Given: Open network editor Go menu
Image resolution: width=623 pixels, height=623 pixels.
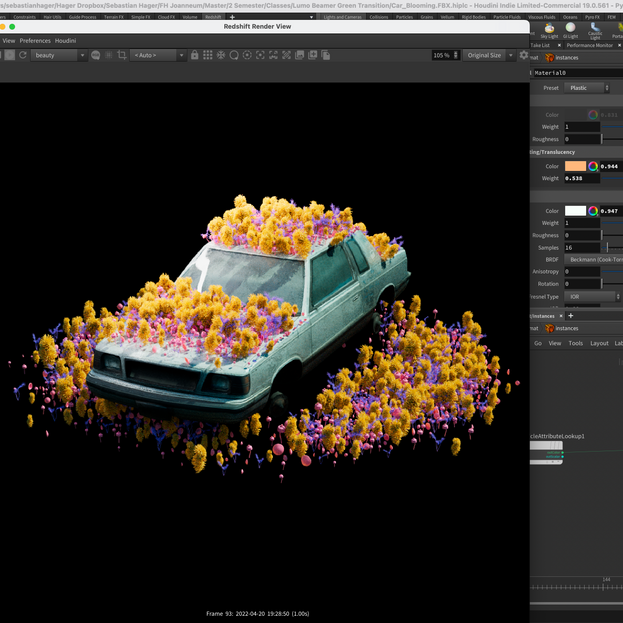Looking at the screenshot, I should click(538, 343).
